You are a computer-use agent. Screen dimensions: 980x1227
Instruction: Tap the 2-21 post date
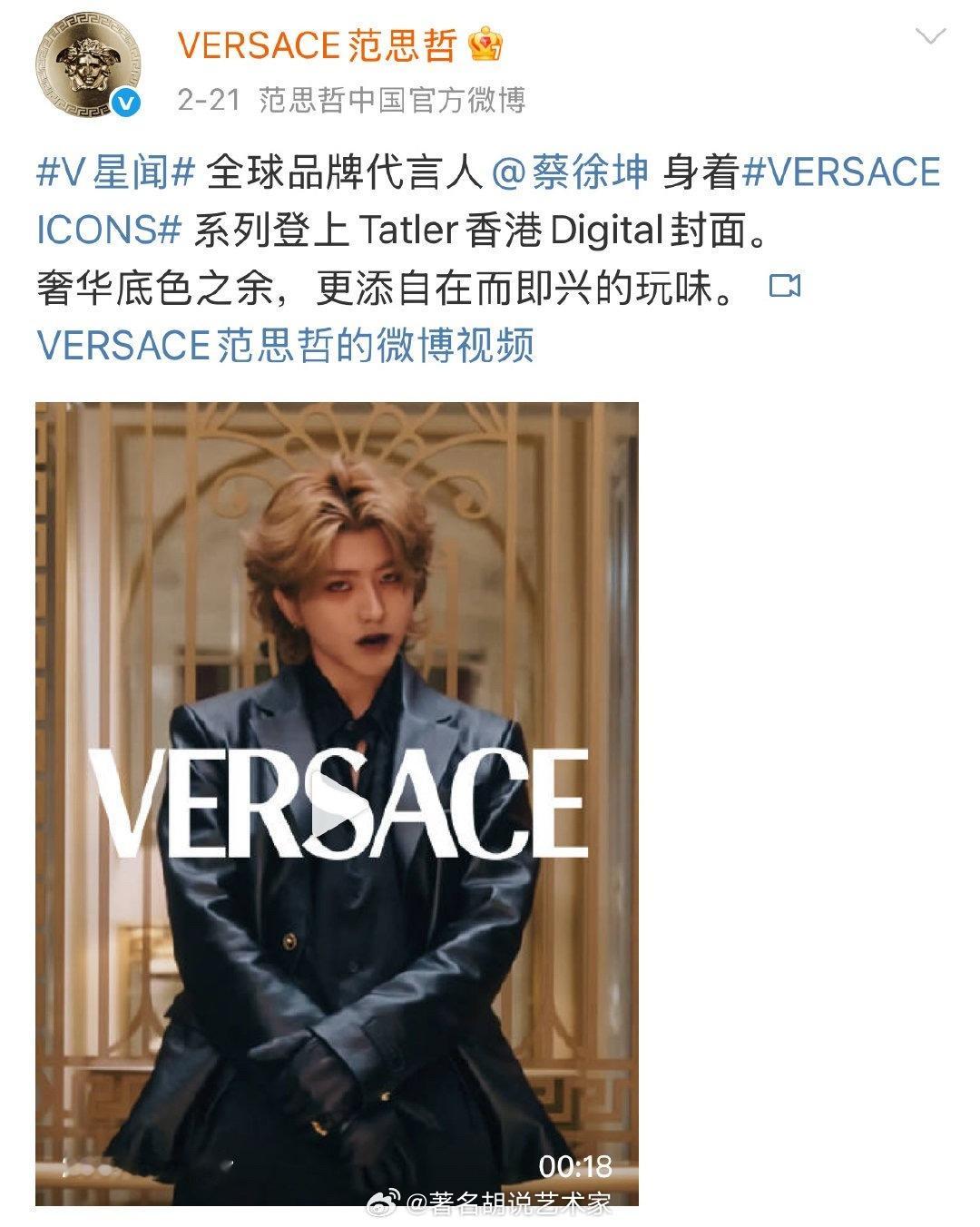tap(209, 99)
